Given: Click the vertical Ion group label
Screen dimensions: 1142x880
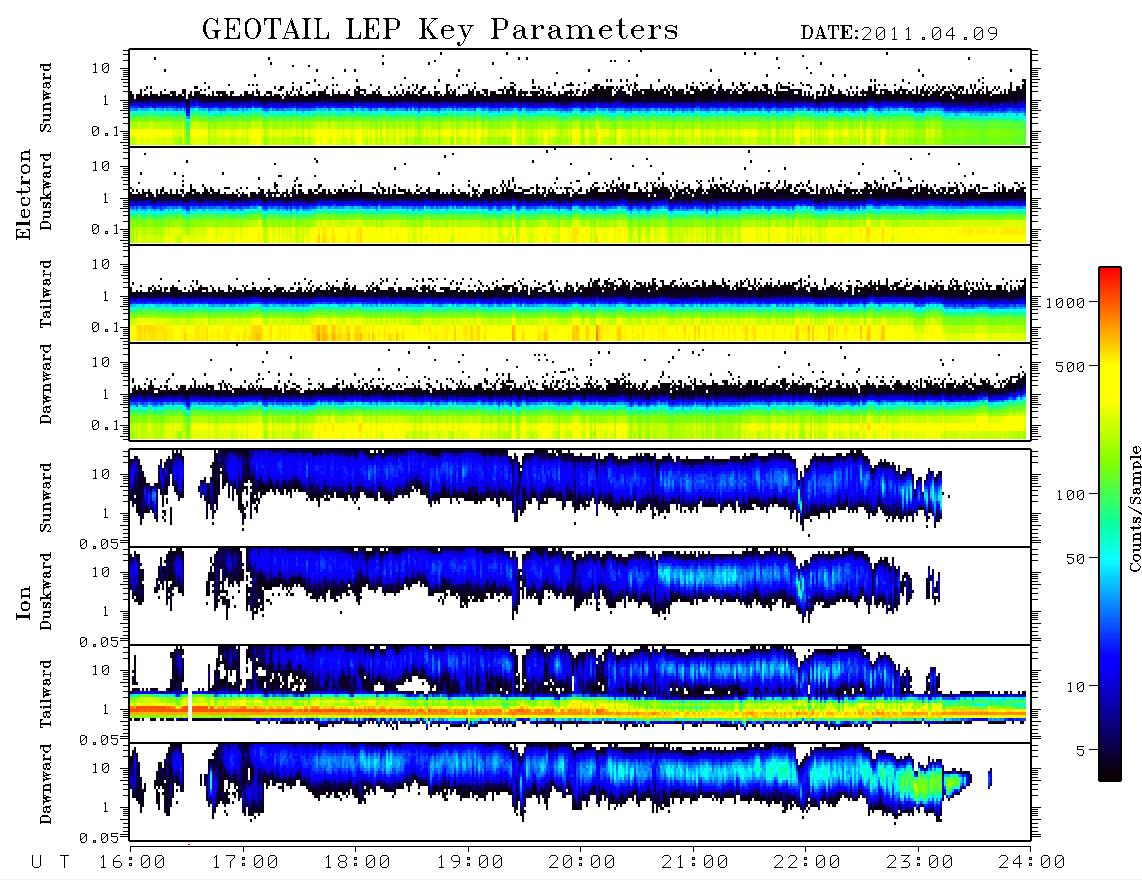Looking at the screenshot, I should point(23,603).
